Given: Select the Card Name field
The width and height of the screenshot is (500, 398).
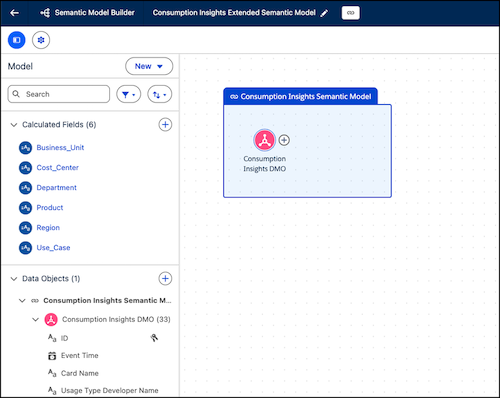Looking at the screenshot, I should tap(80, 373).
